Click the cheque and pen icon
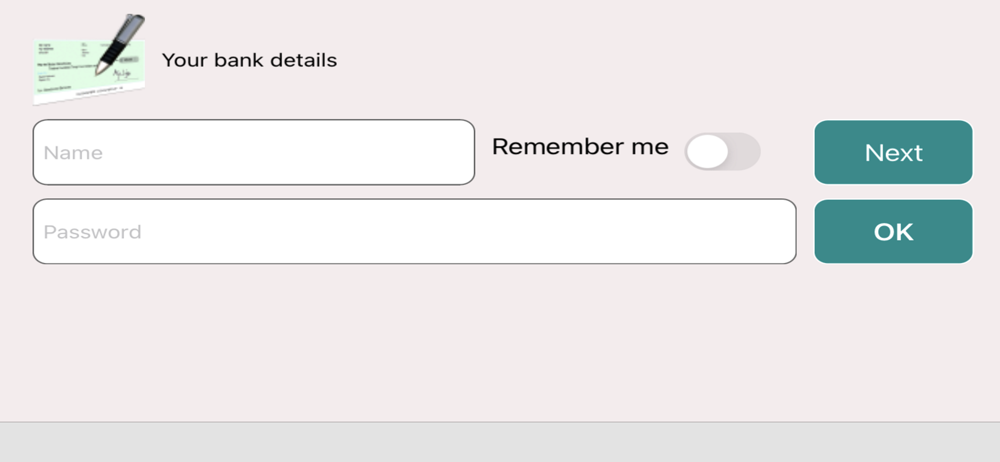 coord(89,60)
